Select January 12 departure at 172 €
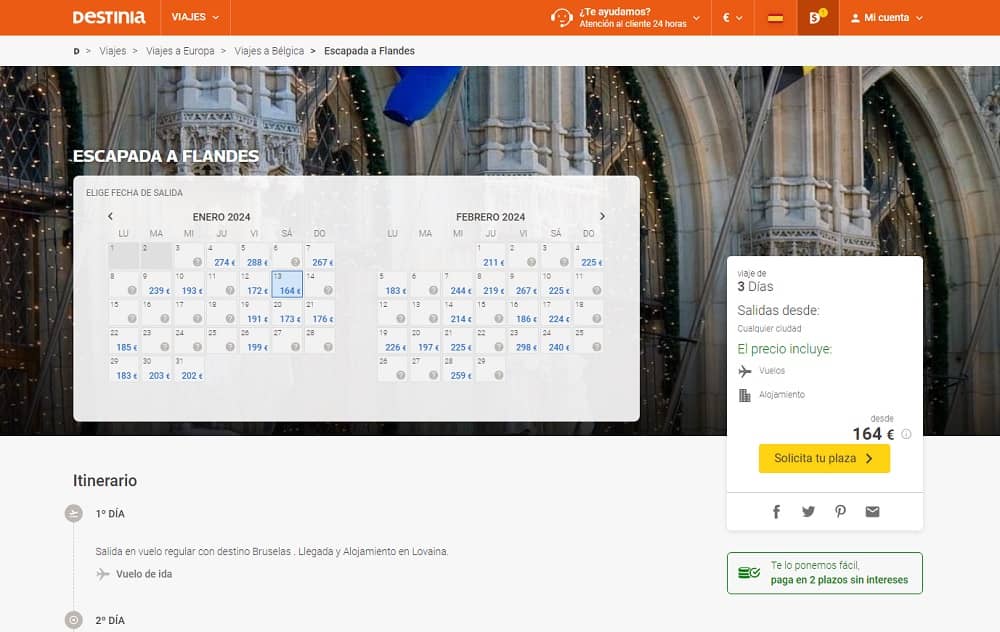 (254, 284)
